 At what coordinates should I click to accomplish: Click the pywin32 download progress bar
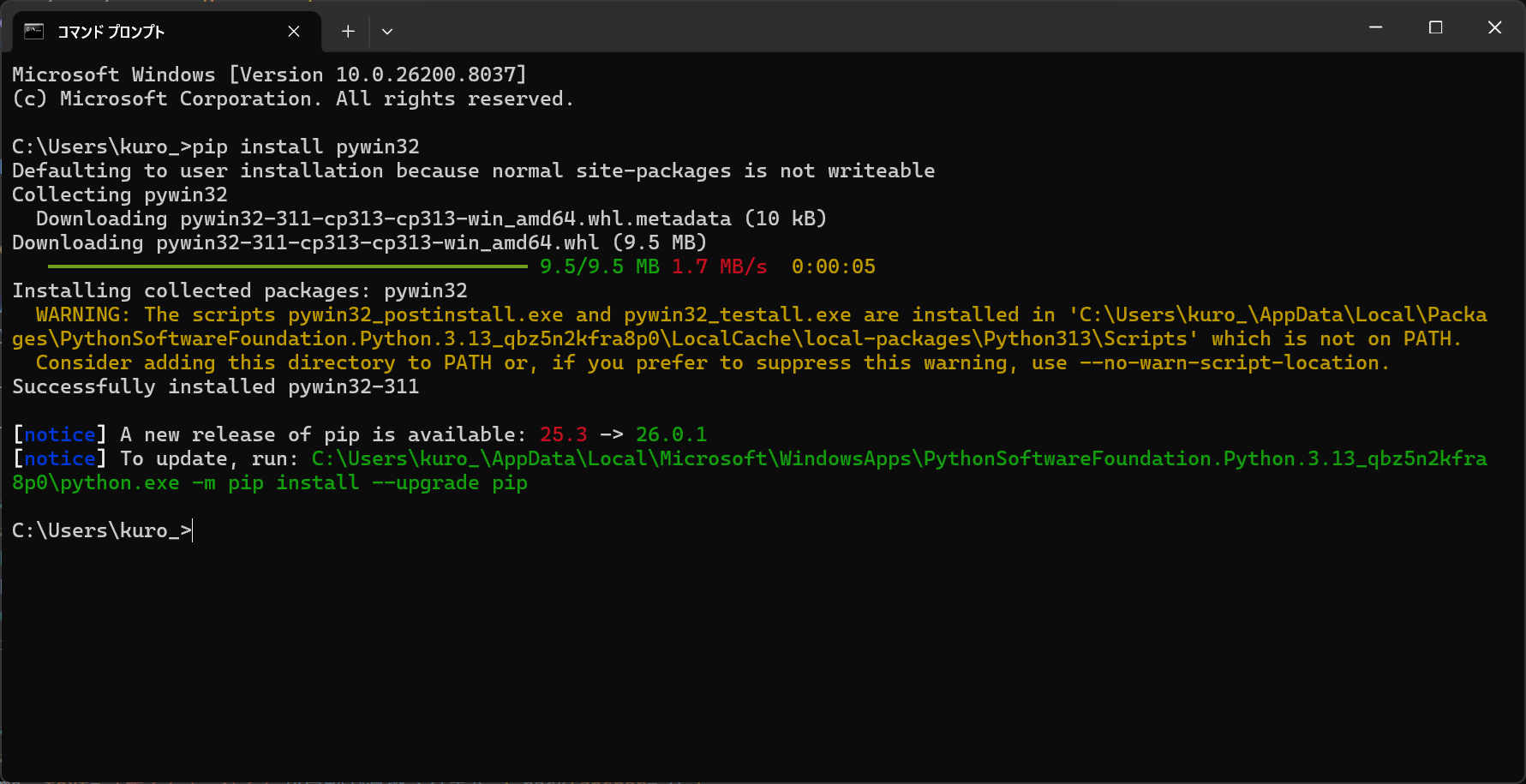pyautogui.click(x=287, y=266)
